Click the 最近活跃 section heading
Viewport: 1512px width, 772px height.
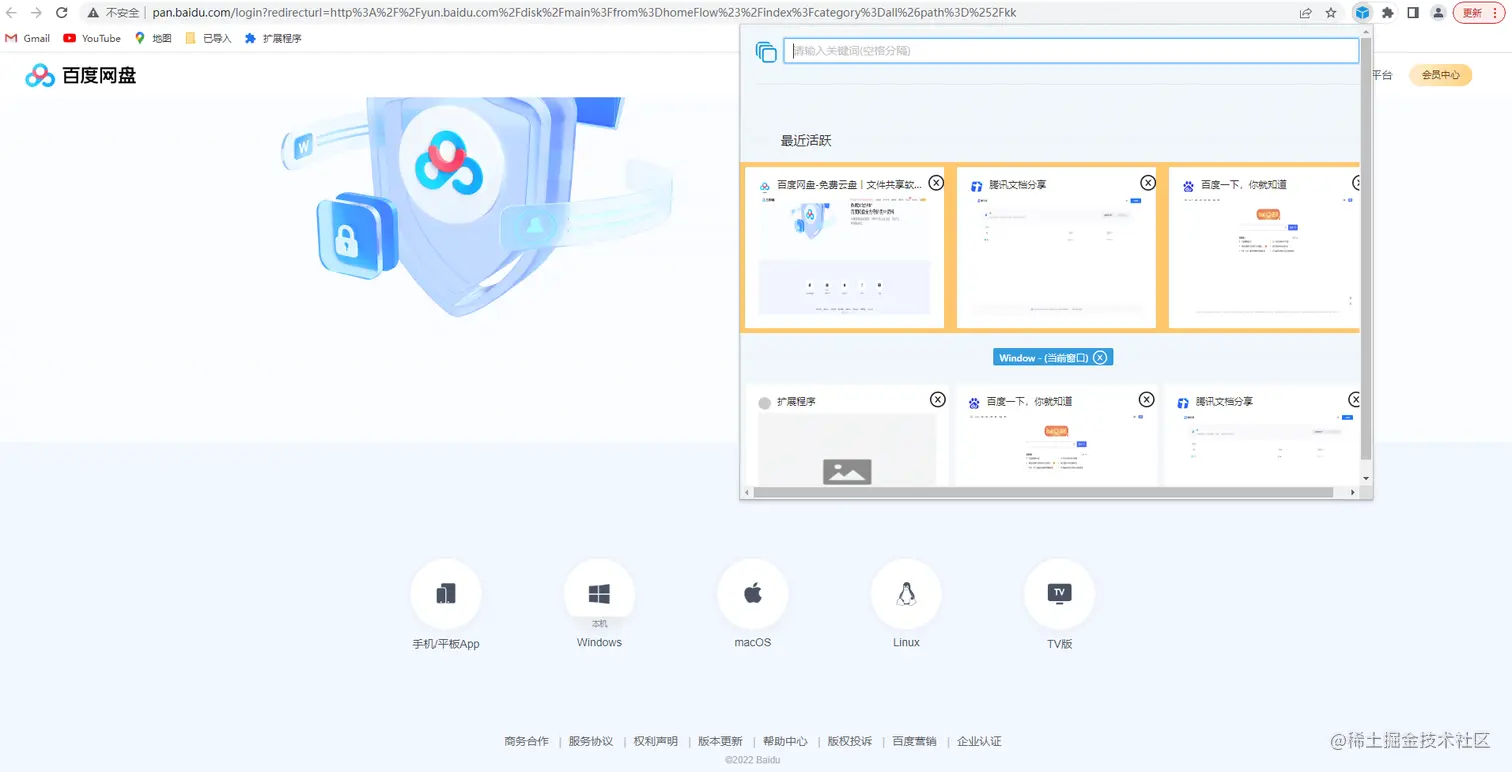click(x=806, y=141)
